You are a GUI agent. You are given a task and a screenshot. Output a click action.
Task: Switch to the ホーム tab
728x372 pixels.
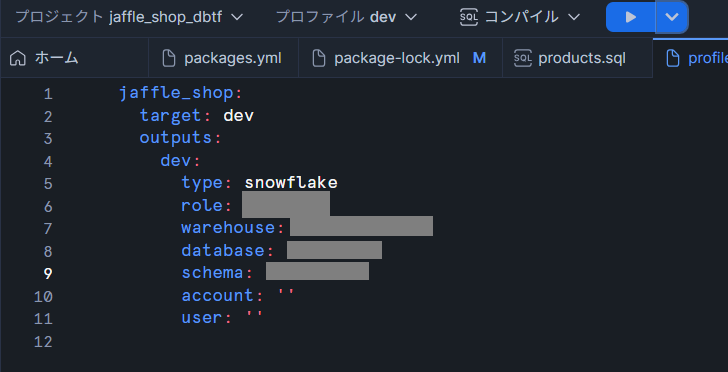(74, 58)
